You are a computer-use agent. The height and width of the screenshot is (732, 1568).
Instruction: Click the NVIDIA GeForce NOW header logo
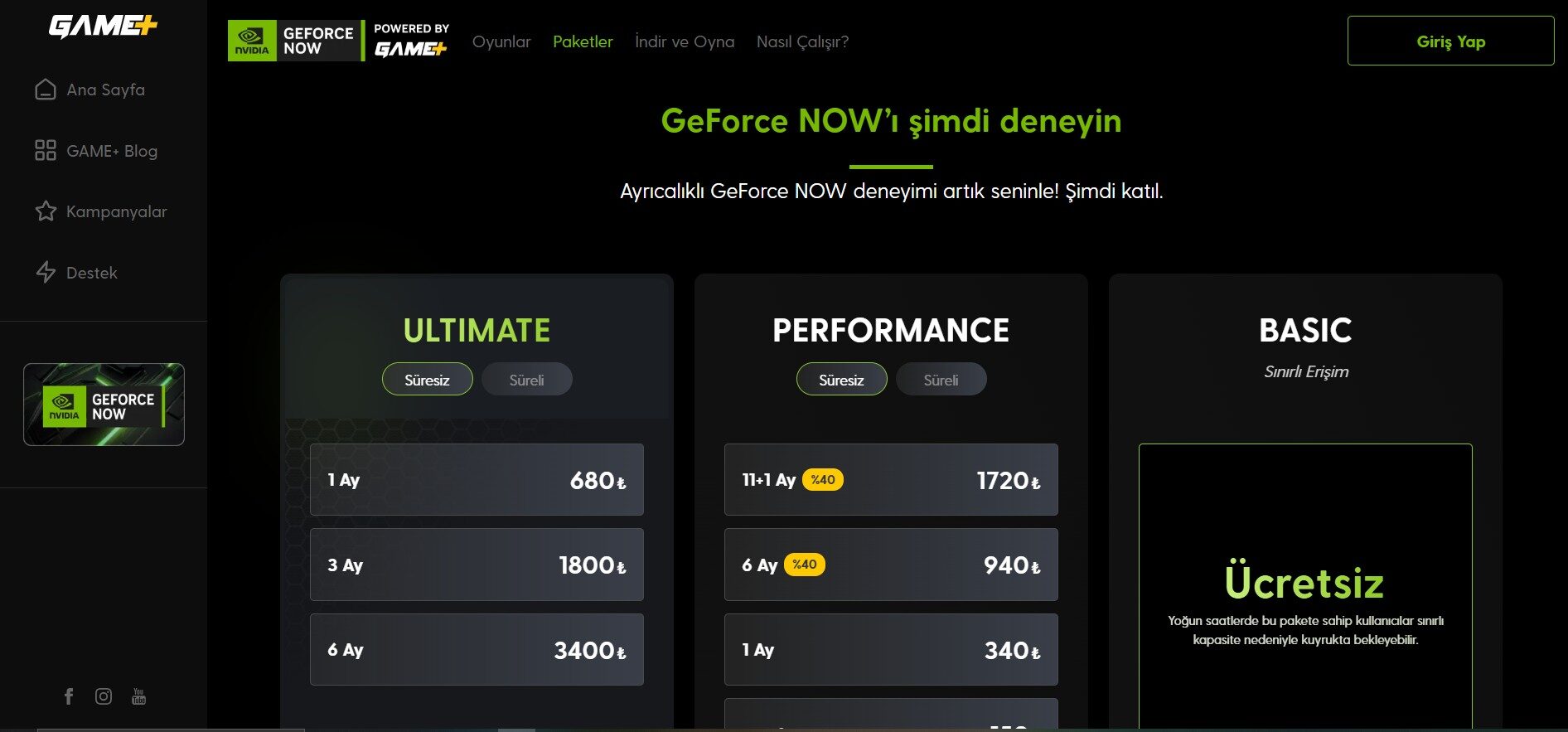pyautogui.click(x=296, y=41)
